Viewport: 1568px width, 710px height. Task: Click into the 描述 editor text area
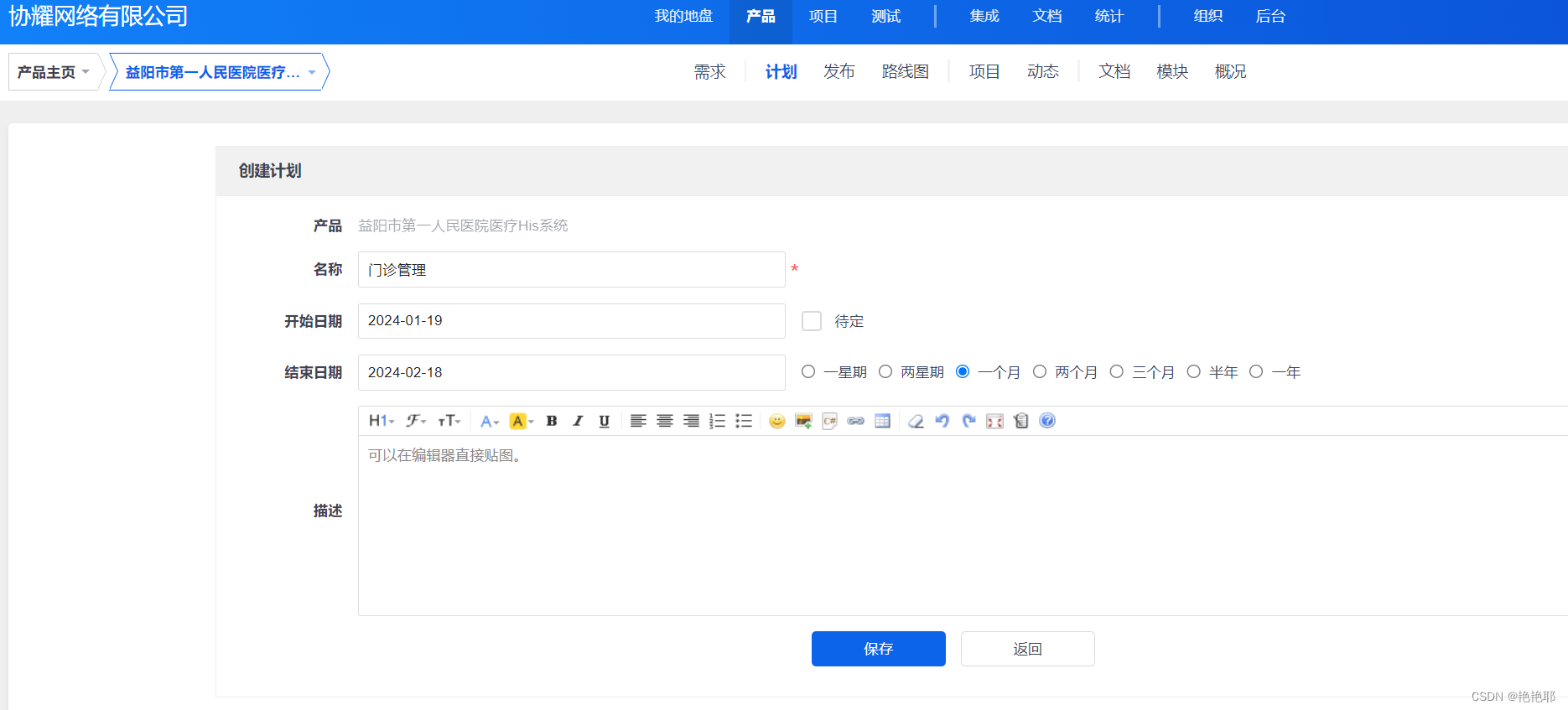(x=963, y=526)
